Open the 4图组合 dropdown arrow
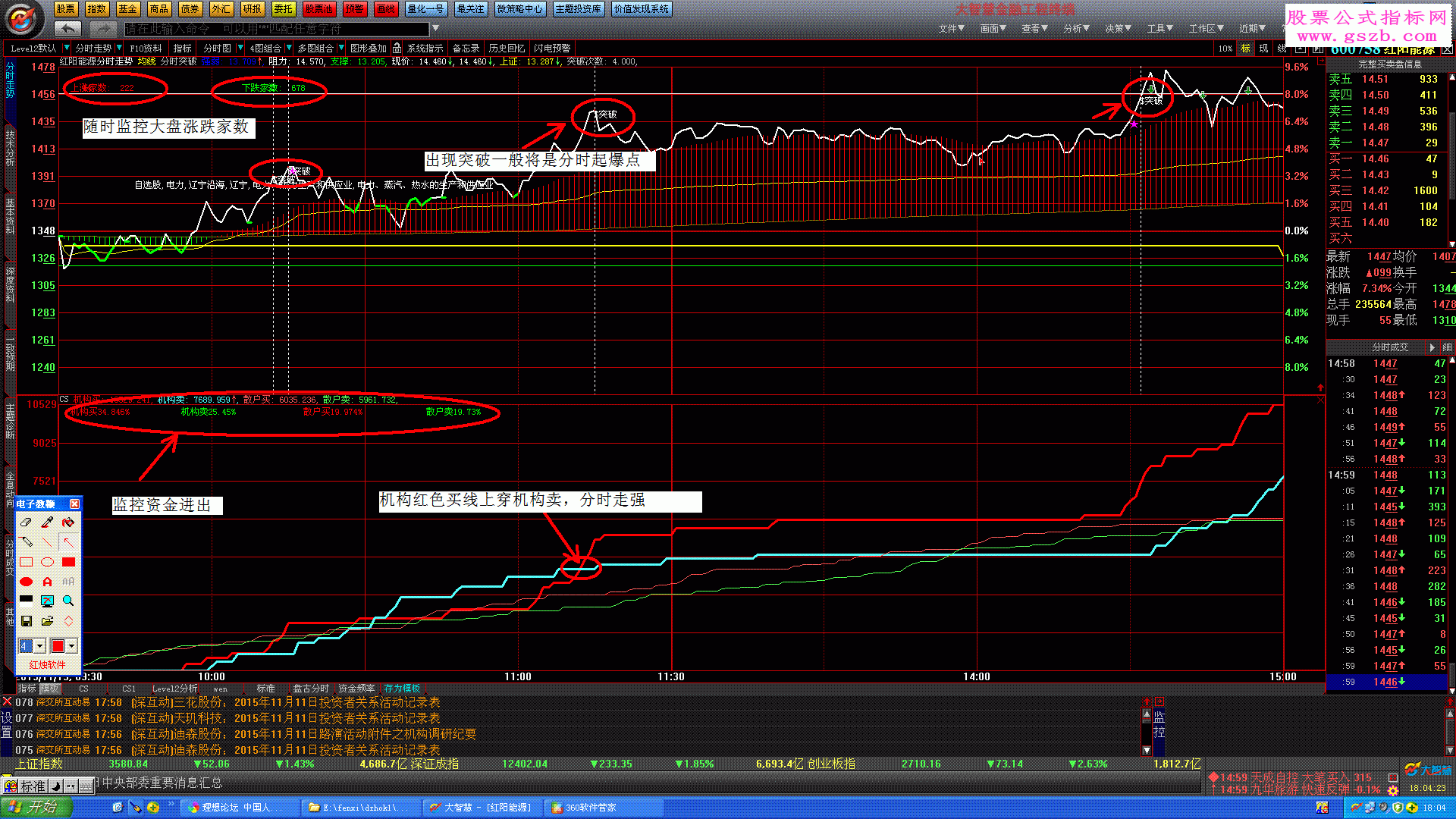The height and width of the screenshot is (819, 1456). [288, 48]
